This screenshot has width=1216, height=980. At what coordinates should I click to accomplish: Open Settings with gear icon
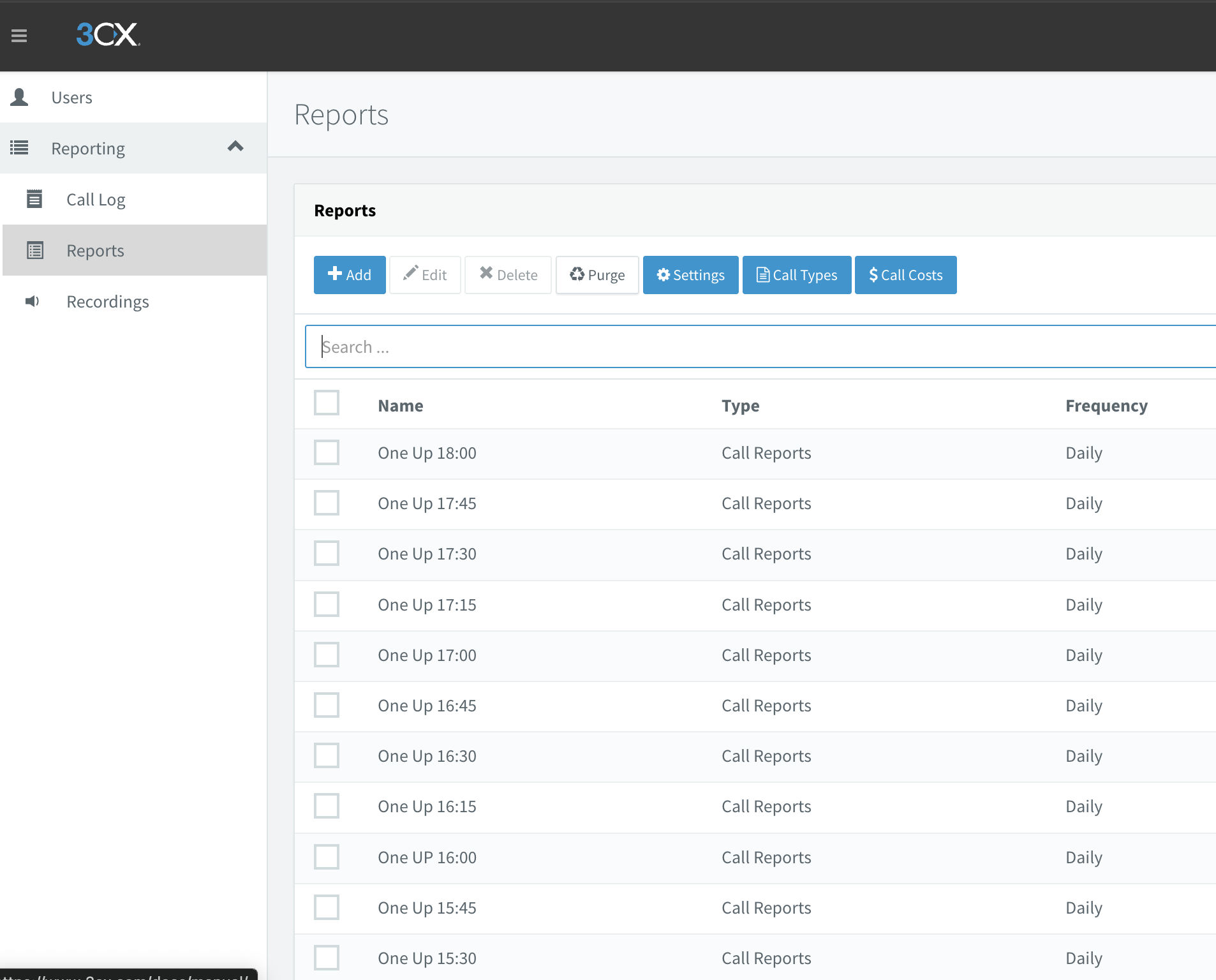[x=690, y=275]
